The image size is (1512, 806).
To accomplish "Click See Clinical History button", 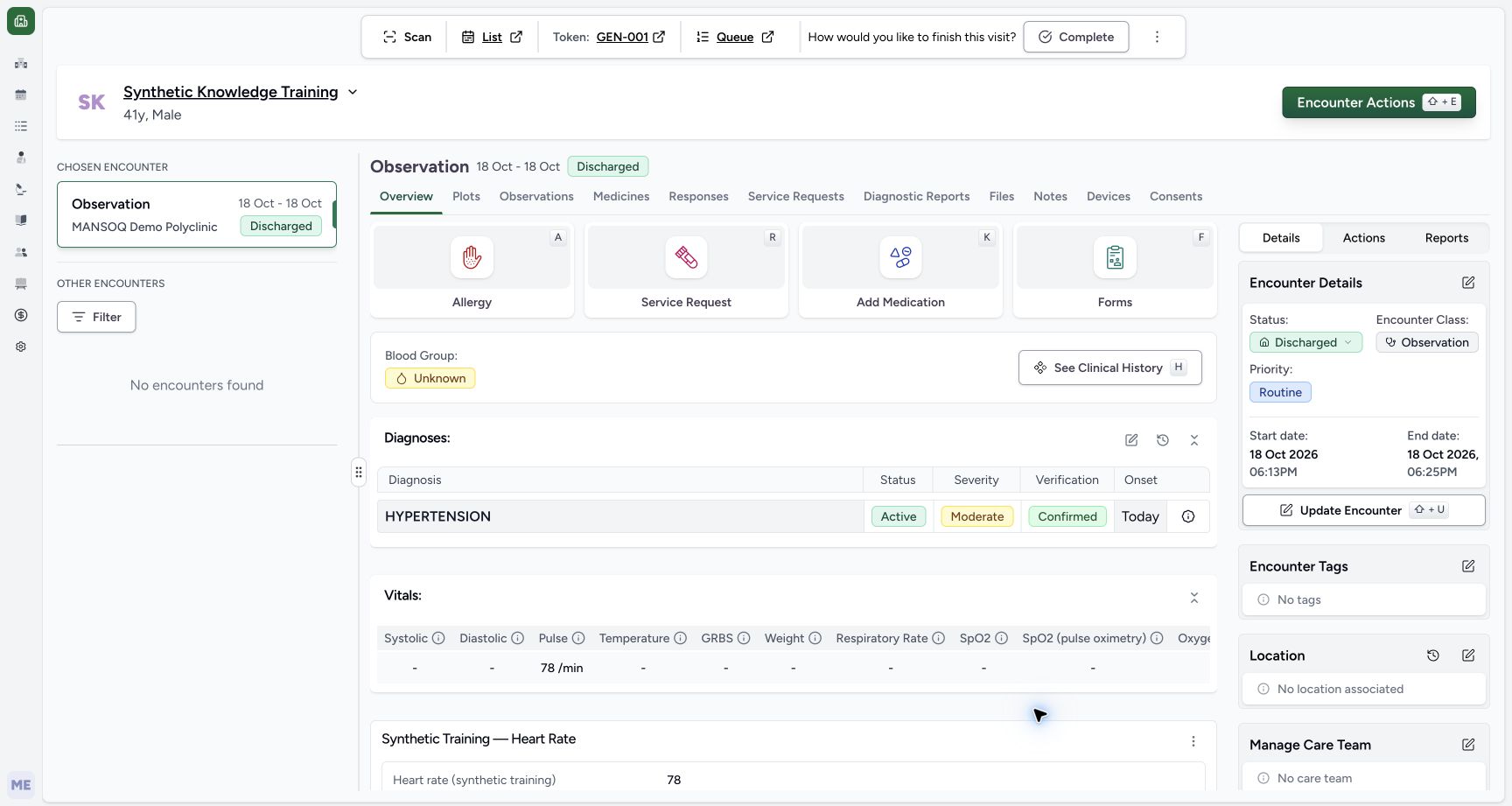I will pos(1110,368).
